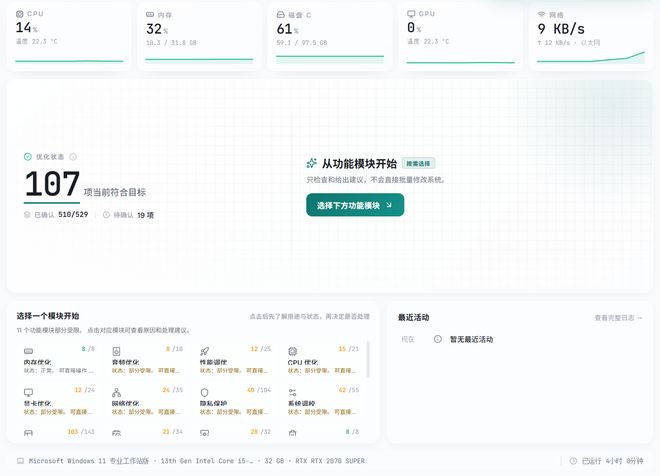Viewport: 660px width, 476px height.
Task: Open the shield-icon module showing 40 /104
Action: click(x=205, y=392)
